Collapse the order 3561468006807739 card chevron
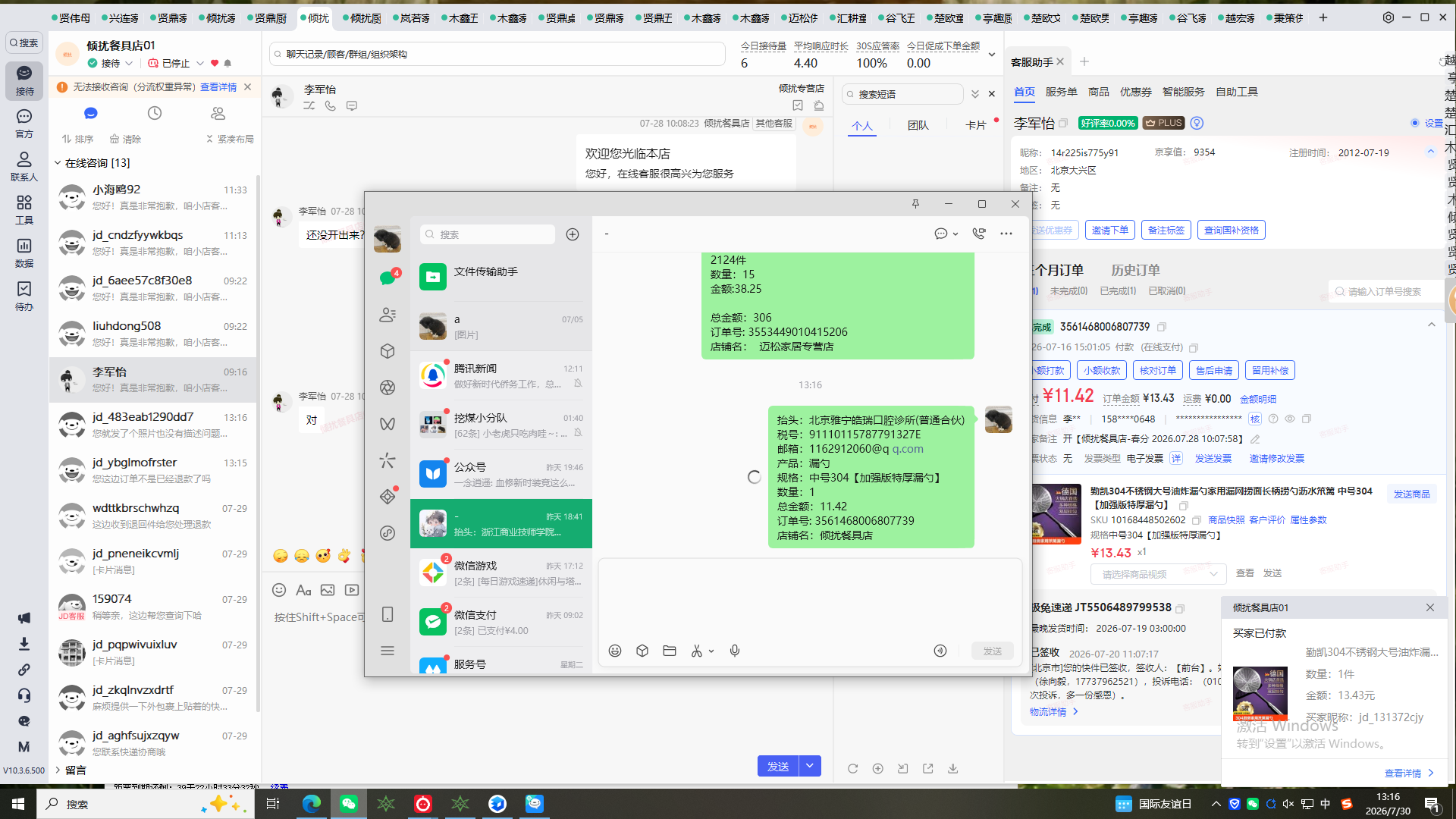The height and width of the screenshot is (819, 1456). [x=1432, y=325]
